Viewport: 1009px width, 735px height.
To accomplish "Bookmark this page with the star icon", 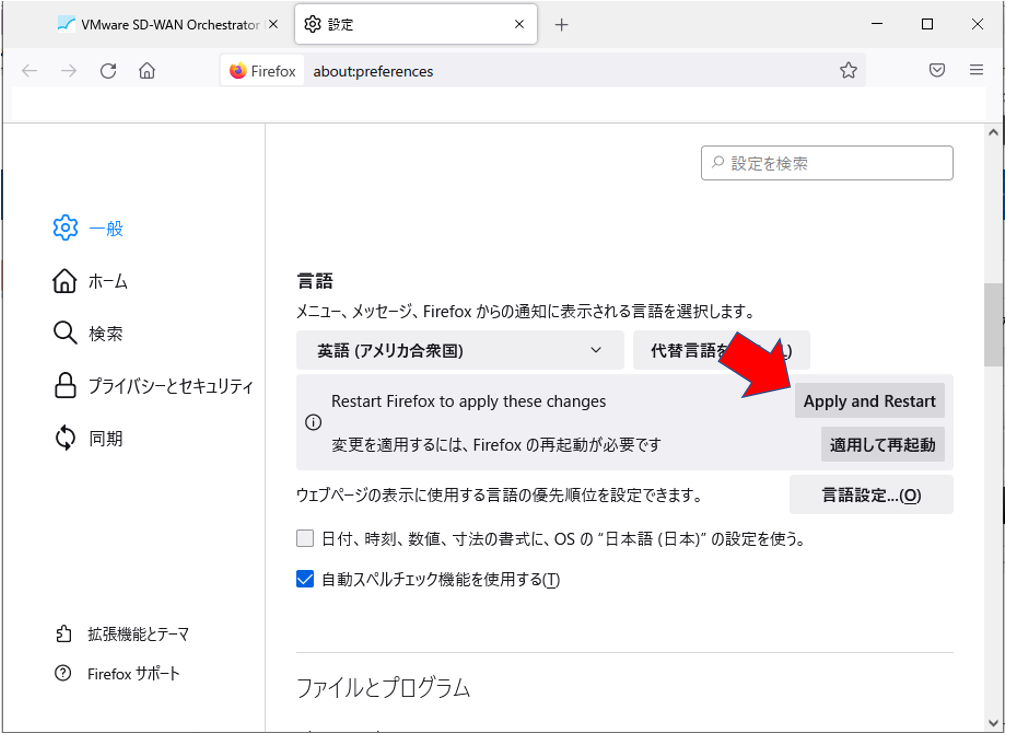I will tap(848, 71).
